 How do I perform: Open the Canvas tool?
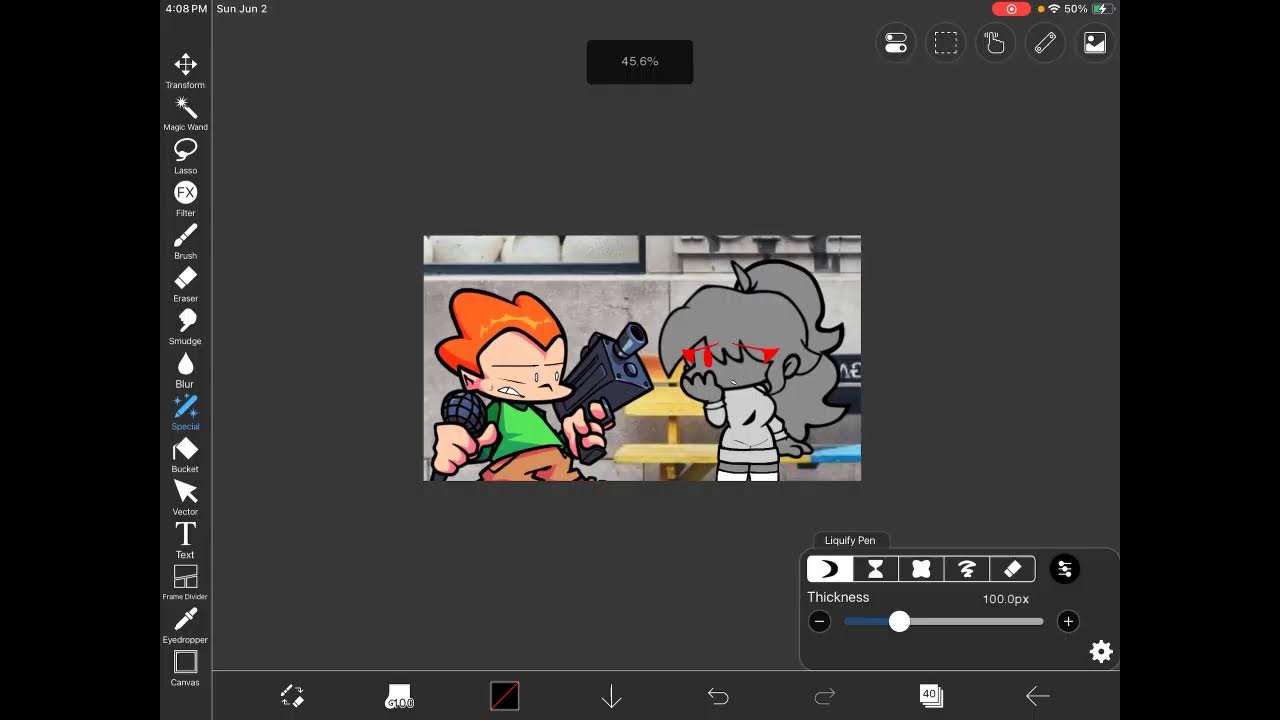(185, 669)
